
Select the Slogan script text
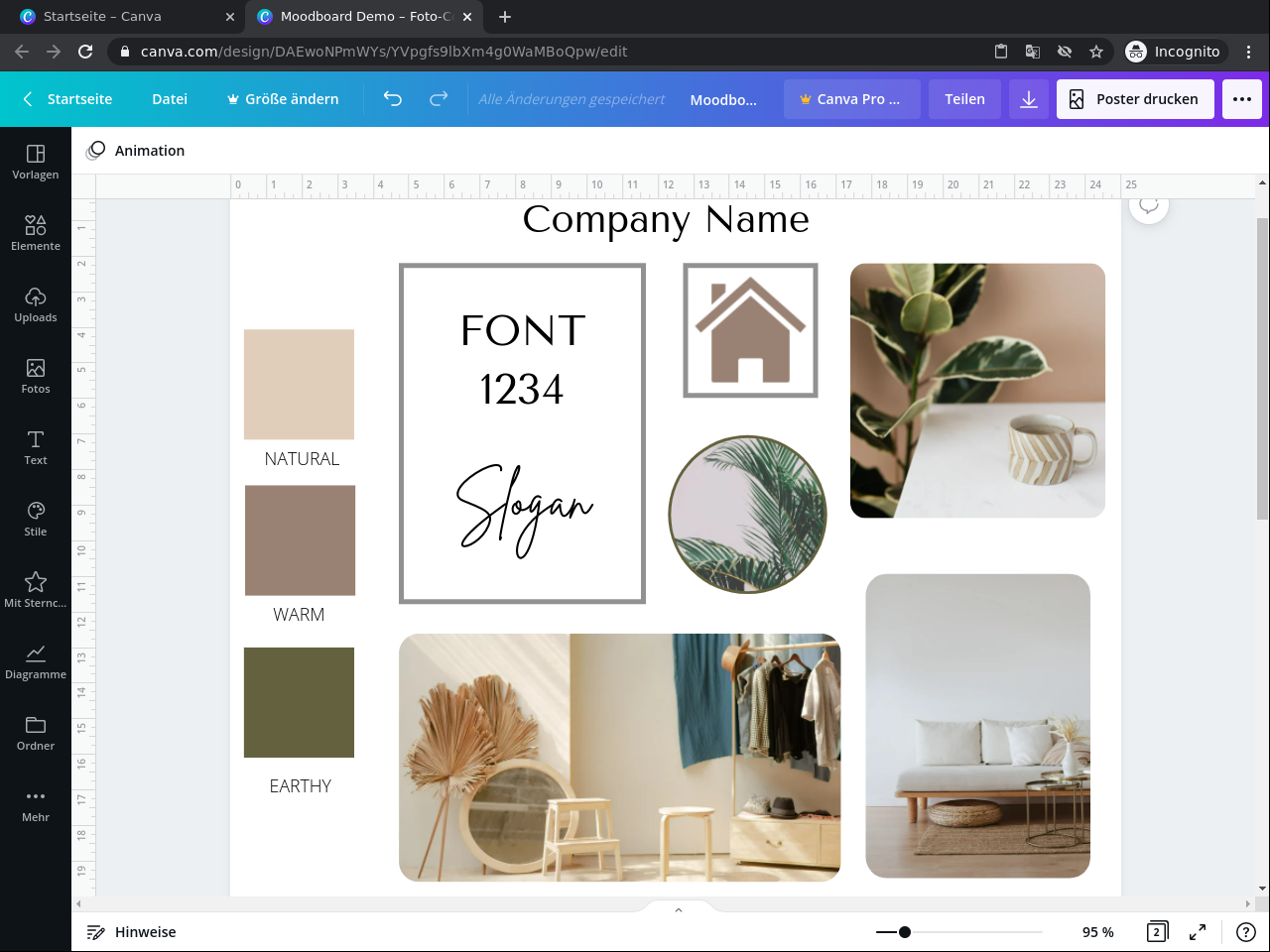point(524,509)
